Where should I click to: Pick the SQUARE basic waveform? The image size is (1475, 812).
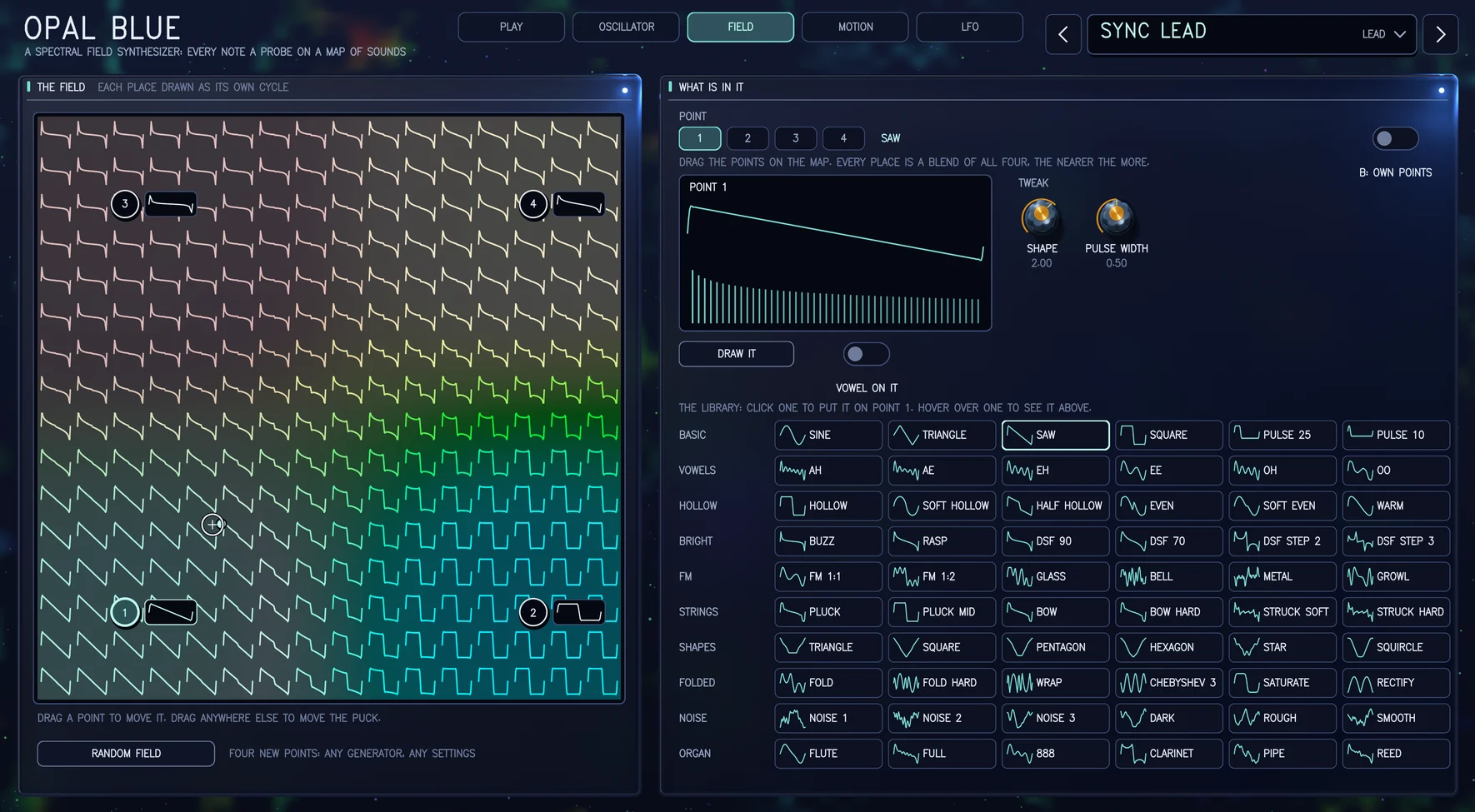[x=1169, y=435]
